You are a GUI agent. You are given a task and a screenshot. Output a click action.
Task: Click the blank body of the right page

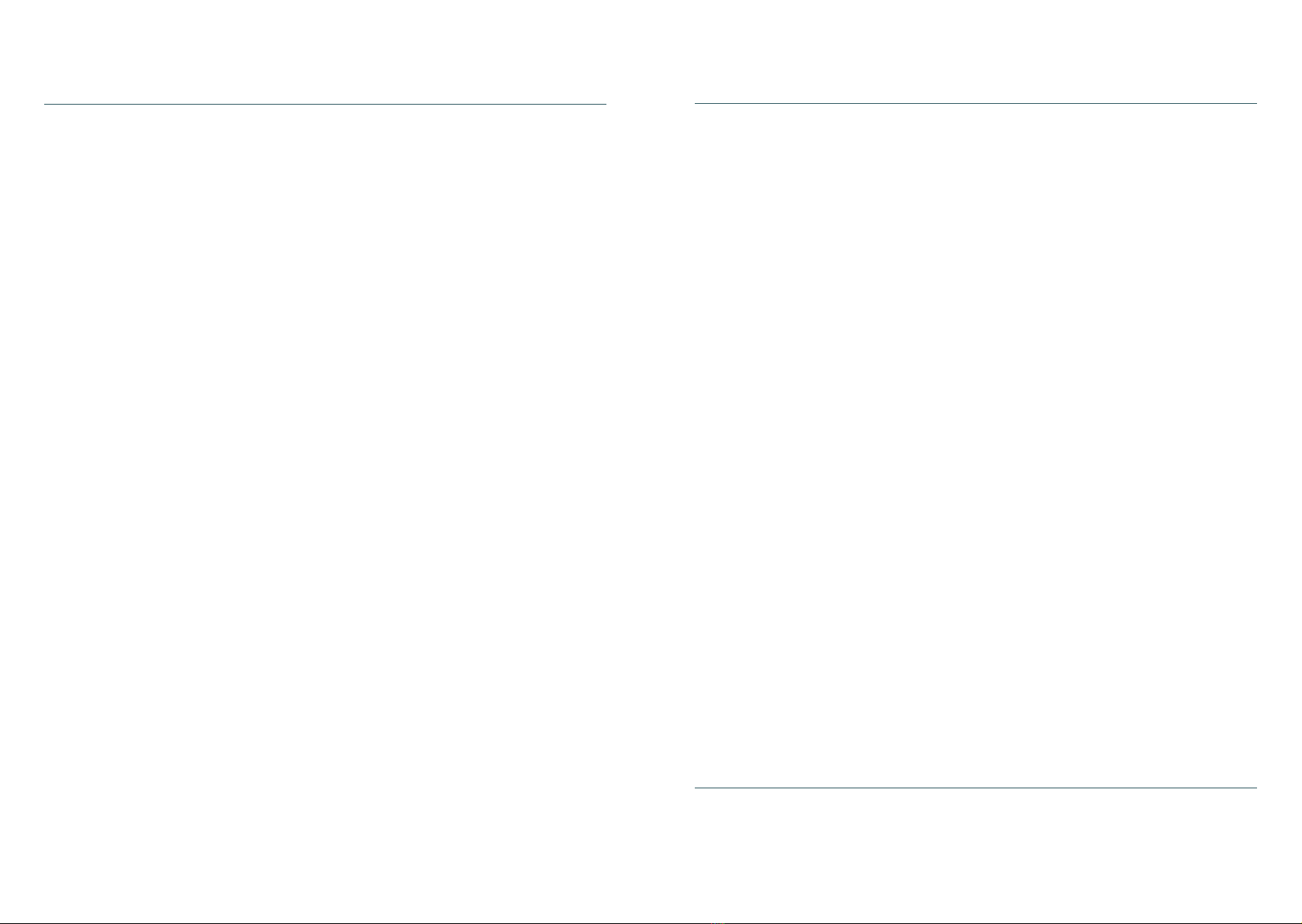(x=975, y=446)
